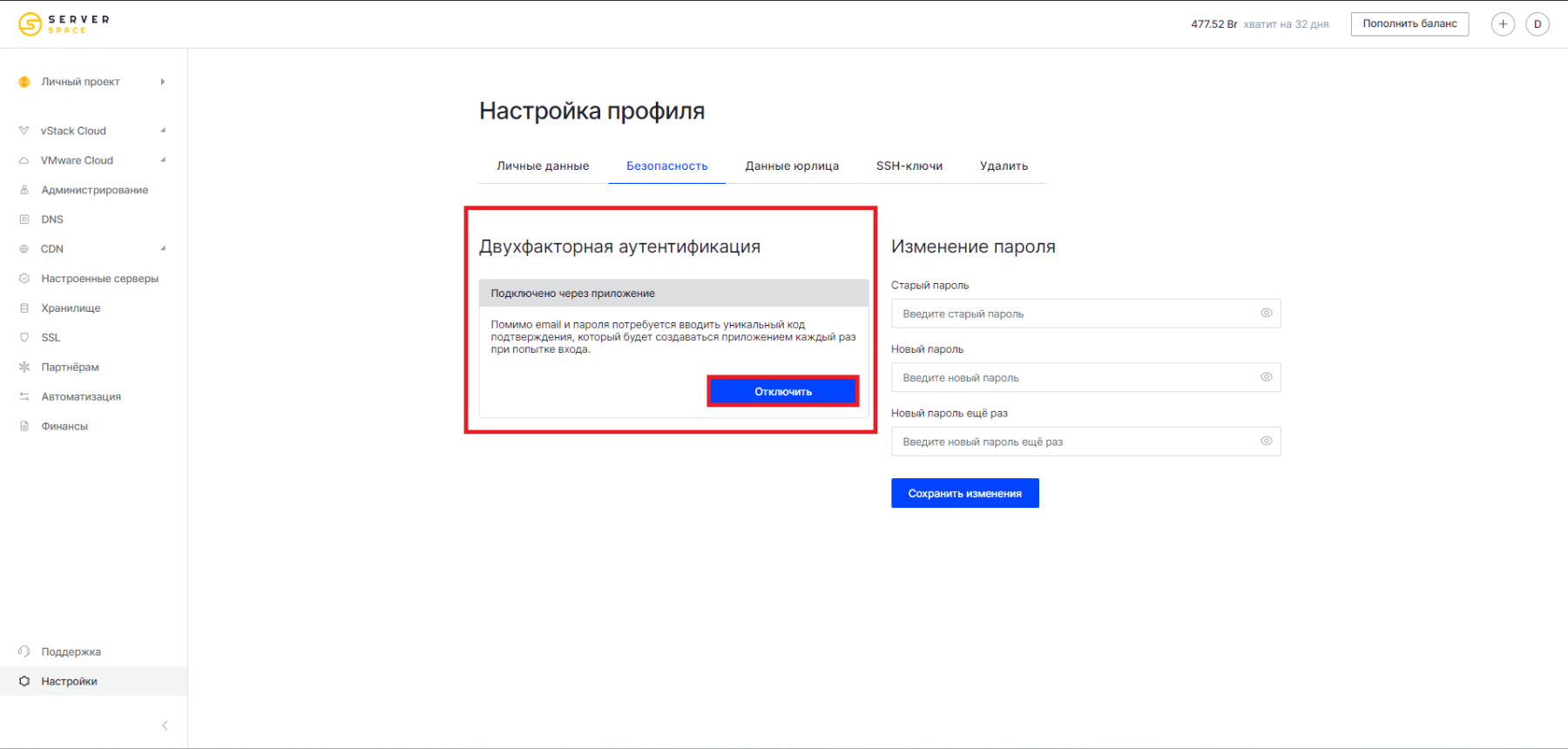Expand the VMware Cloud submenu arrow
This screenshot has height=749, width=1568.
[x=163, y=160]
